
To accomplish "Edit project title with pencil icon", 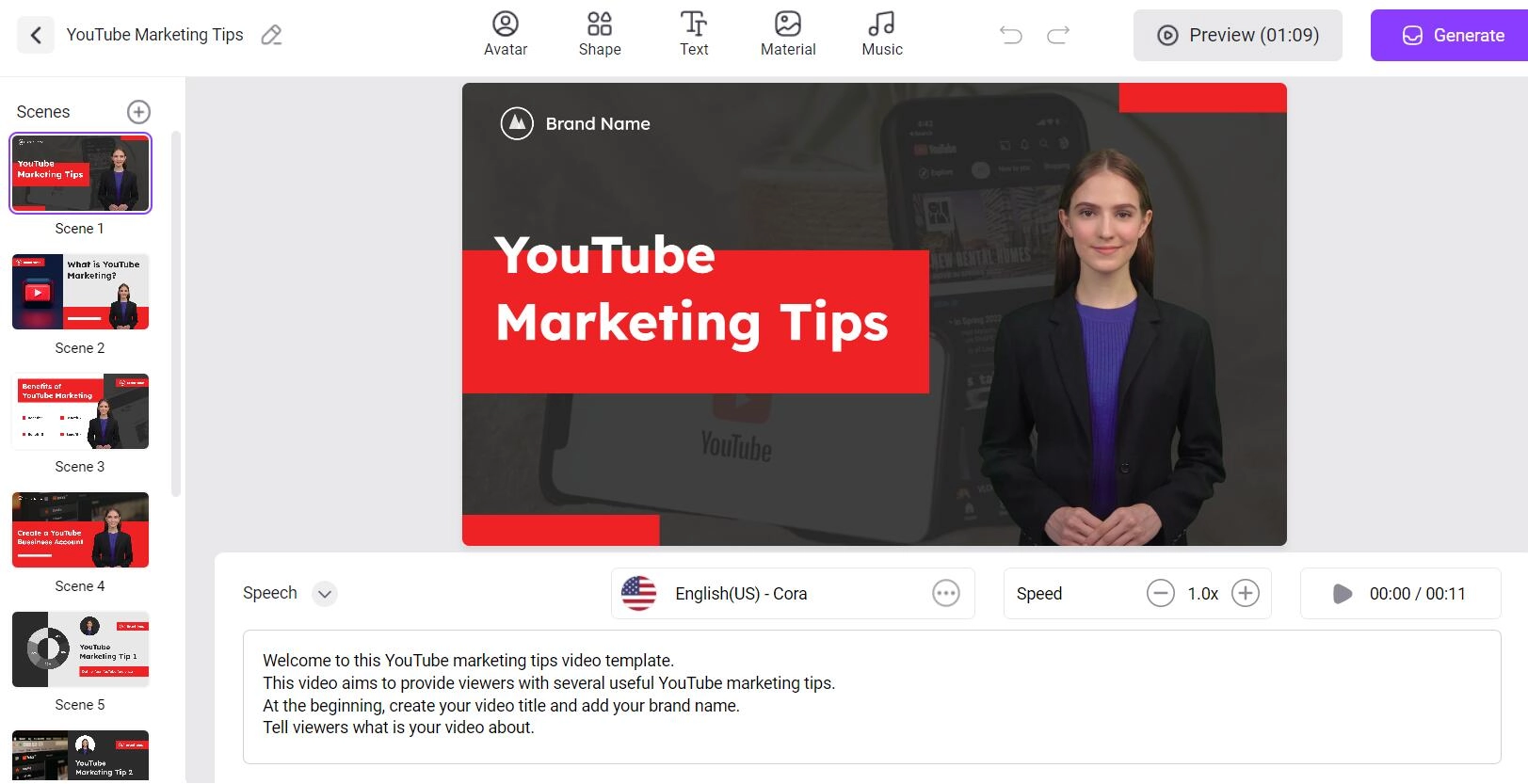I will [x=271, y=36].
